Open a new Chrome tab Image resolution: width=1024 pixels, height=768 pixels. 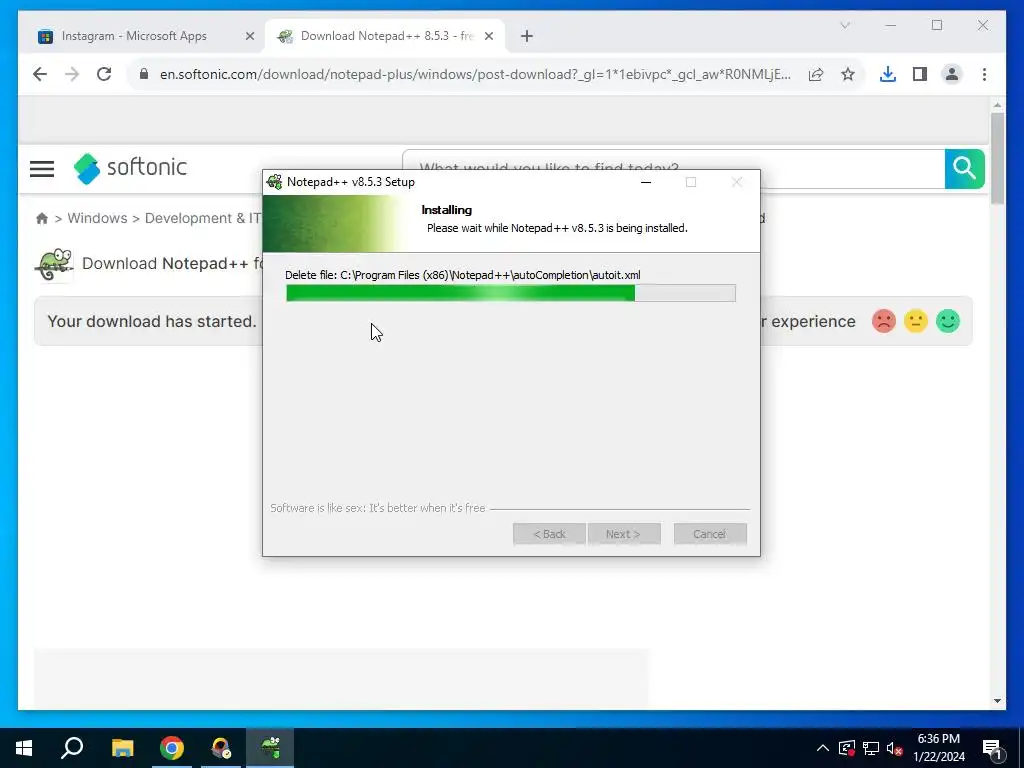[x=527, y=37]
